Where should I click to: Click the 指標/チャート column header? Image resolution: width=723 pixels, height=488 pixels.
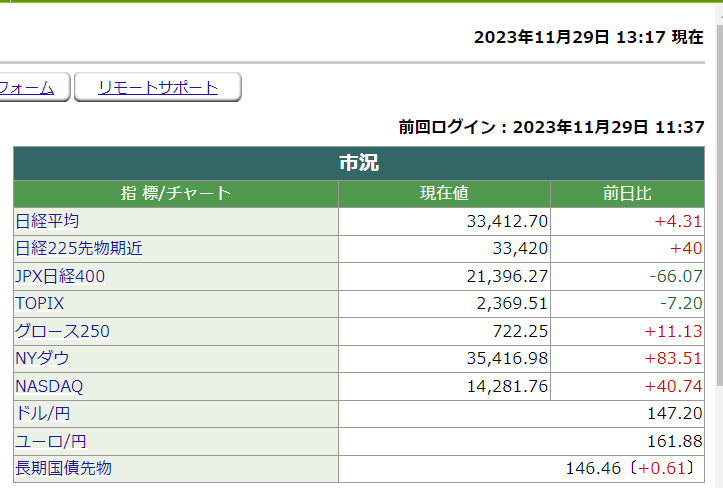(x=176, y=194)
